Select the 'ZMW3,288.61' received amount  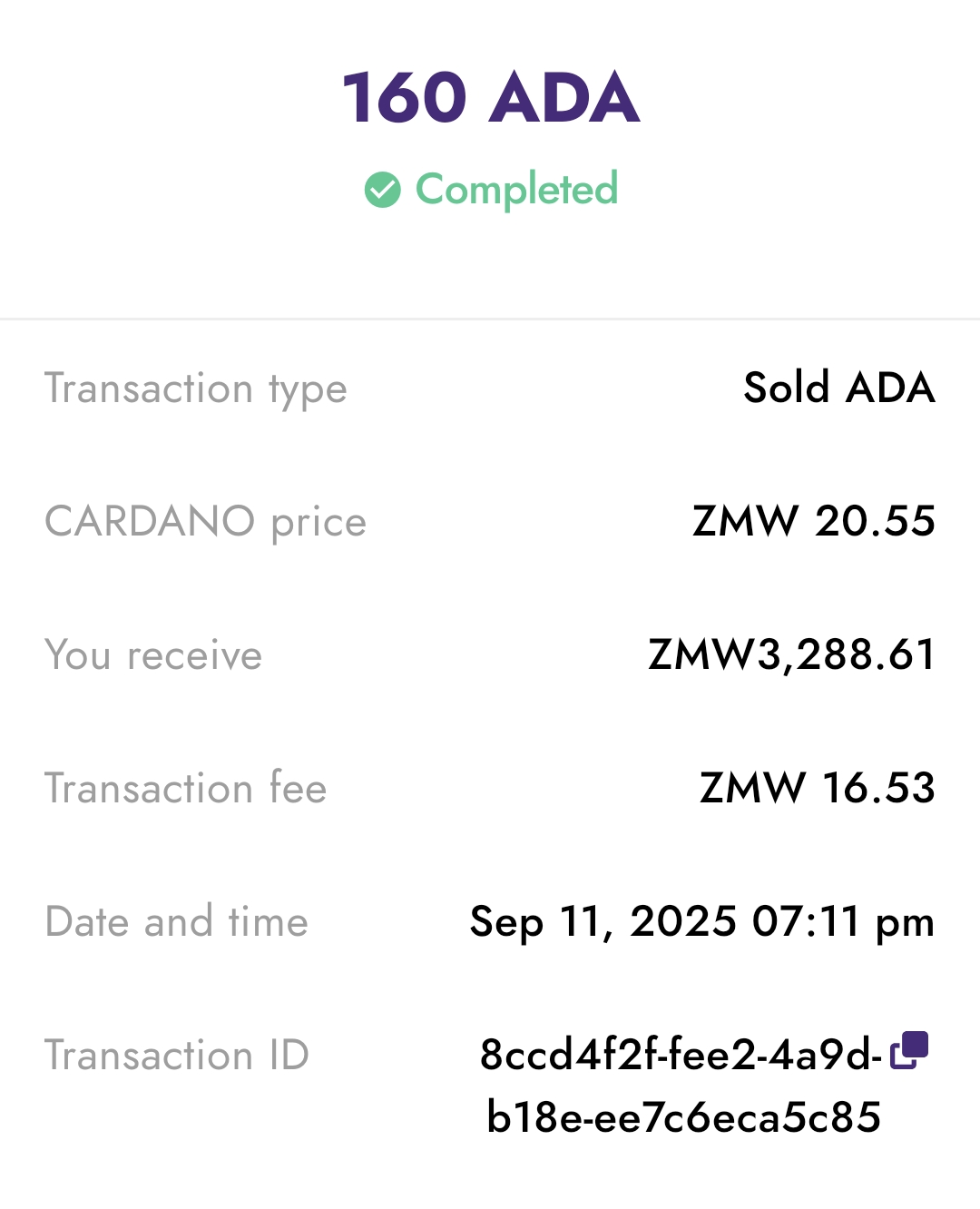(791, 654)
